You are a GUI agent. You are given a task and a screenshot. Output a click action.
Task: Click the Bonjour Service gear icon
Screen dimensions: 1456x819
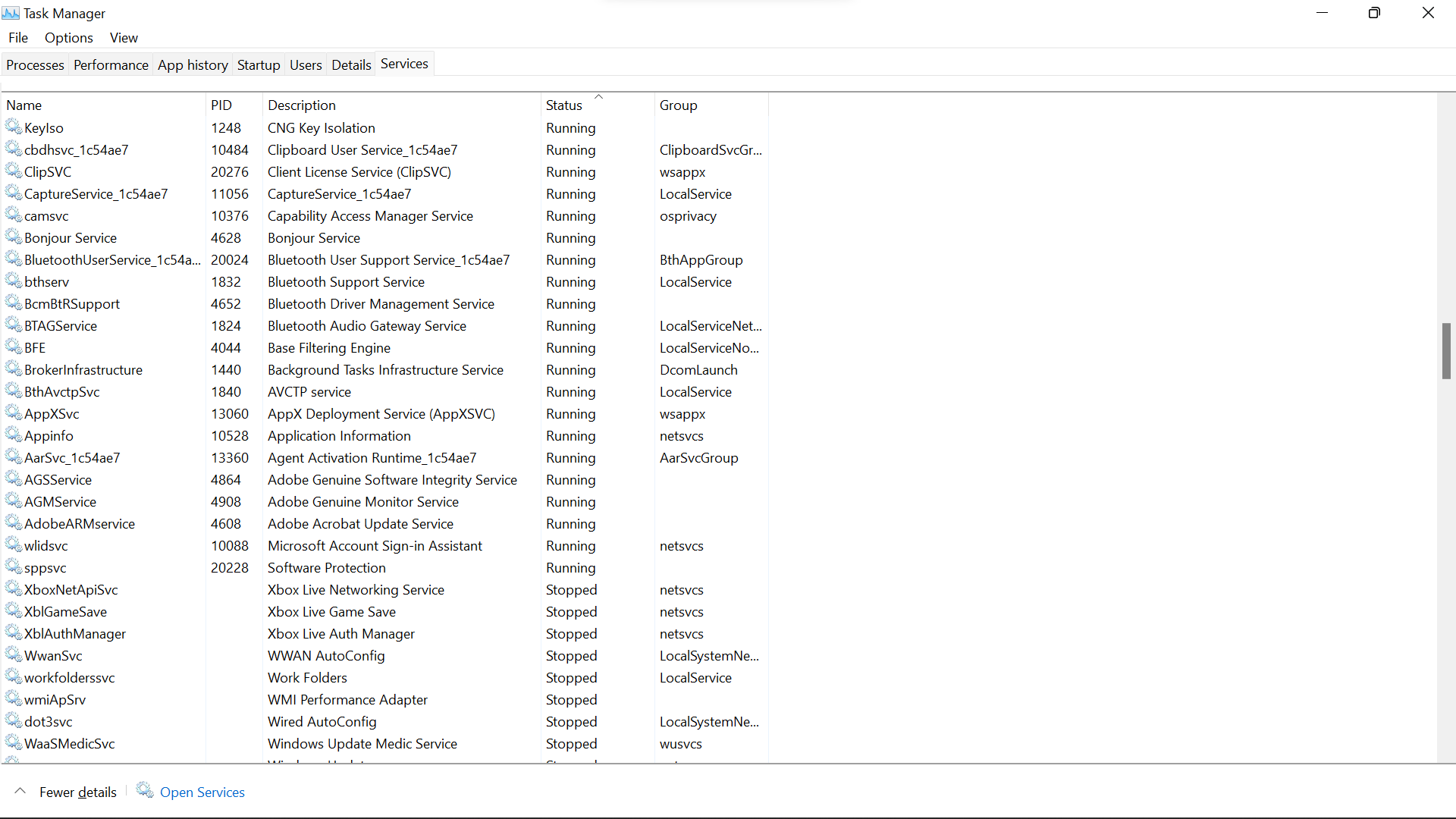coord(14,237)
